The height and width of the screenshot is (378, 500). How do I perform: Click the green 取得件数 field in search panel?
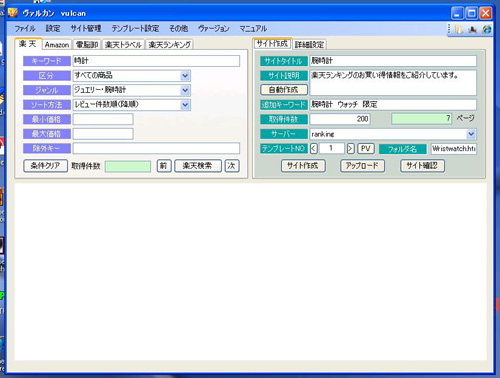point(128,166)
